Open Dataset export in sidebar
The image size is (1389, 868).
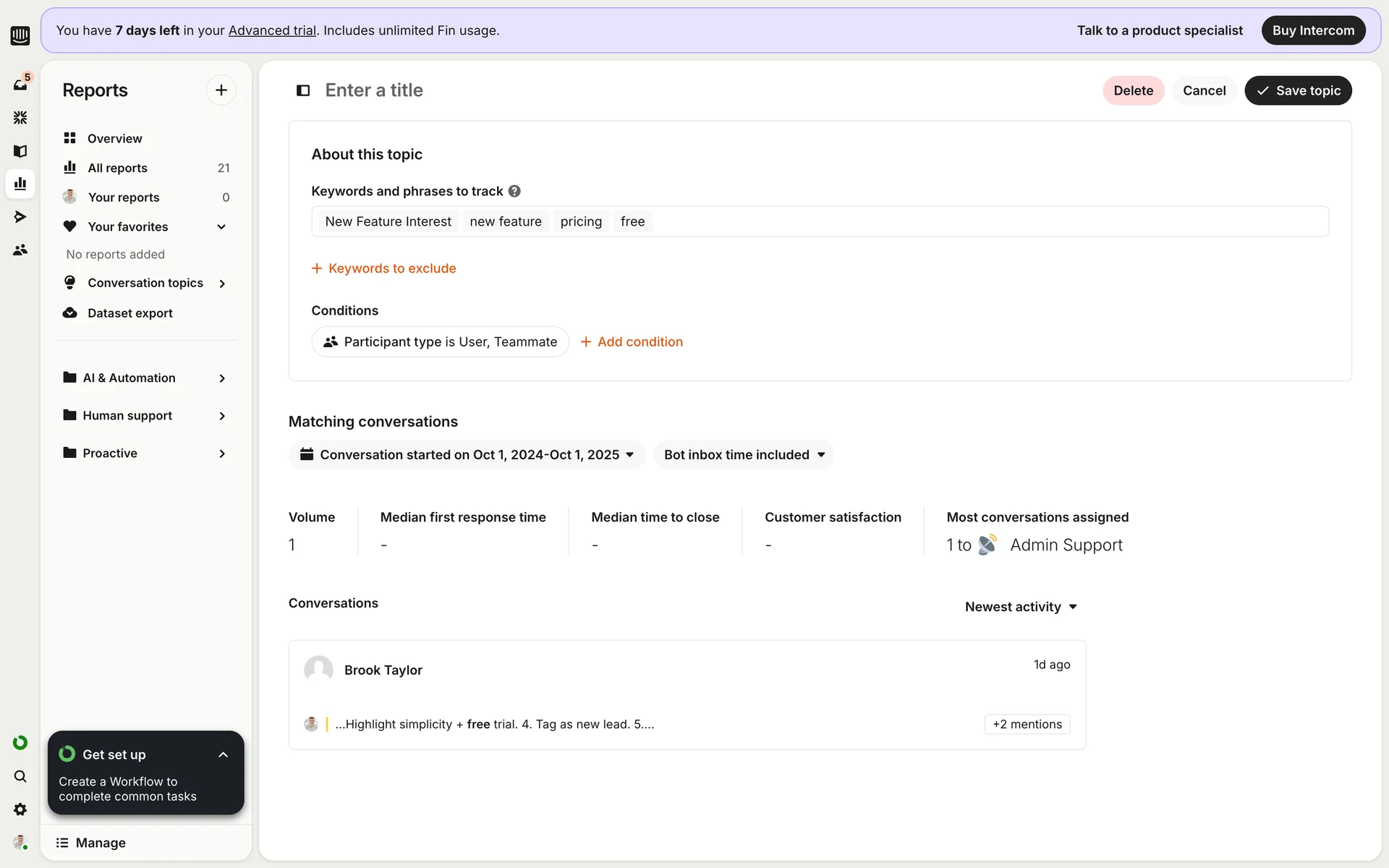point(129,313)
